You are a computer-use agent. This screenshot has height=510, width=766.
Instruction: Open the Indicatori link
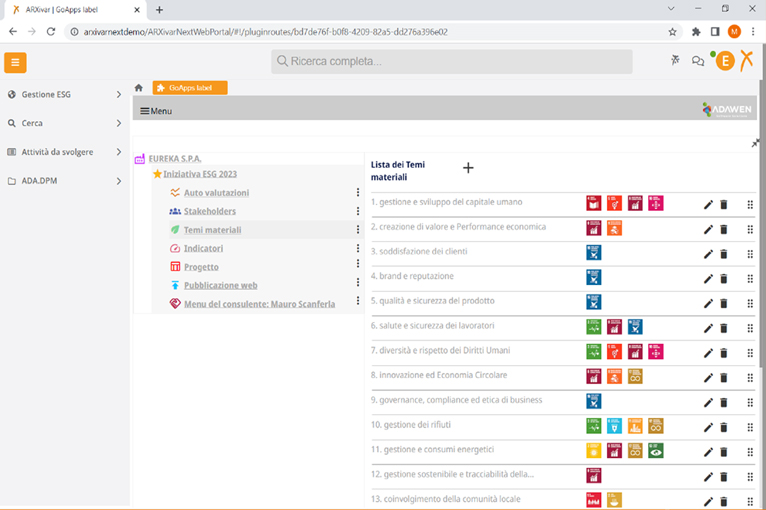click(203, 248)
